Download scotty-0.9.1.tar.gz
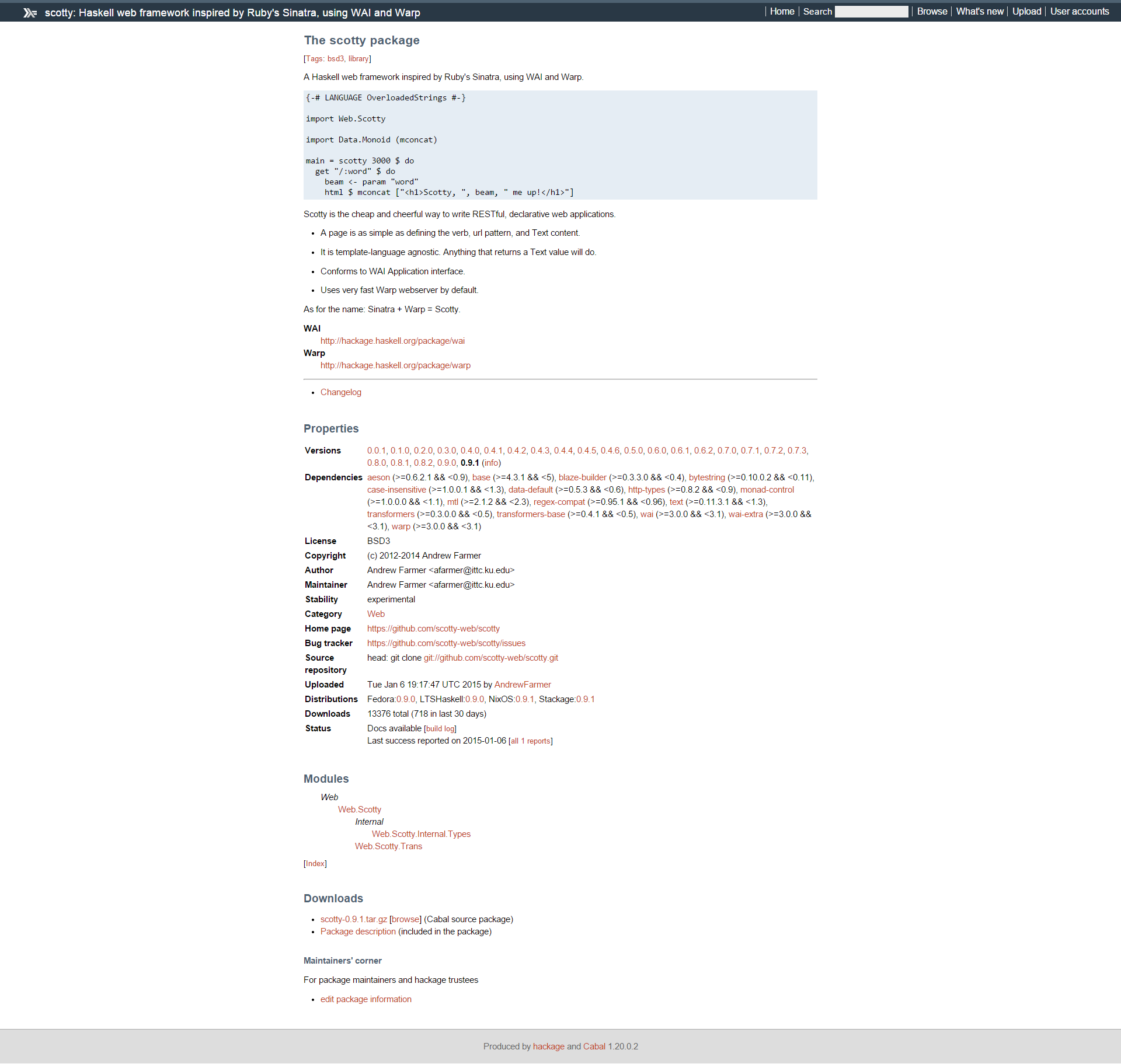 [354, 919]
